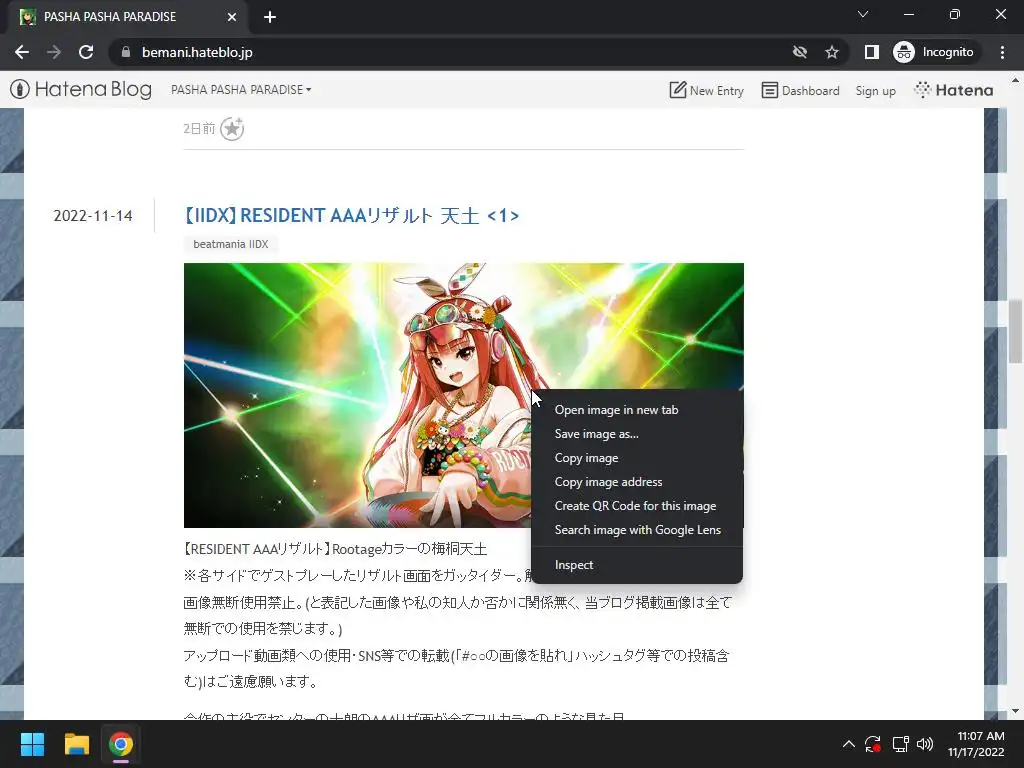This screenshot has height=768, width=1024.
Task: Click the scrollbar down arrow
Action: [1015, 711]
